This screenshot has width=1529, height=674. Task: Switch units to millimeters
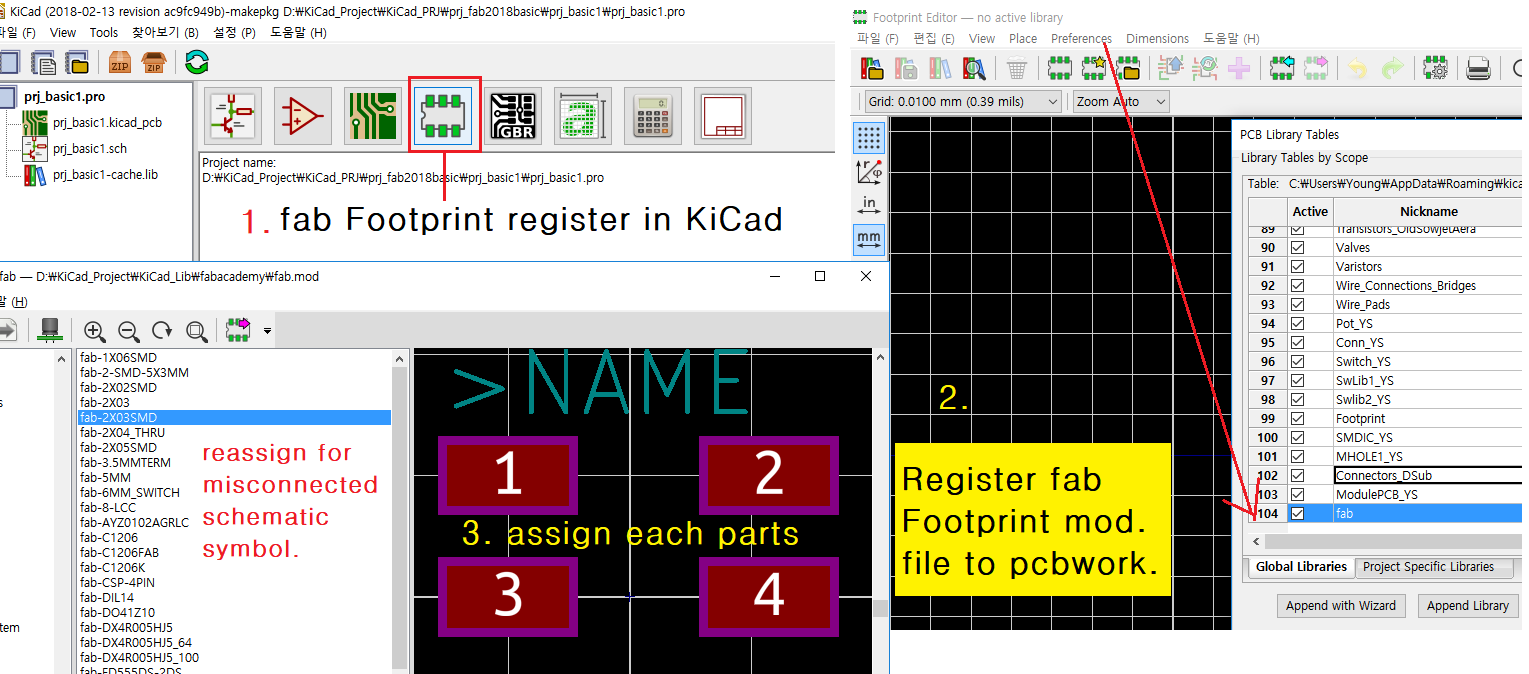(x=869, y=239)
